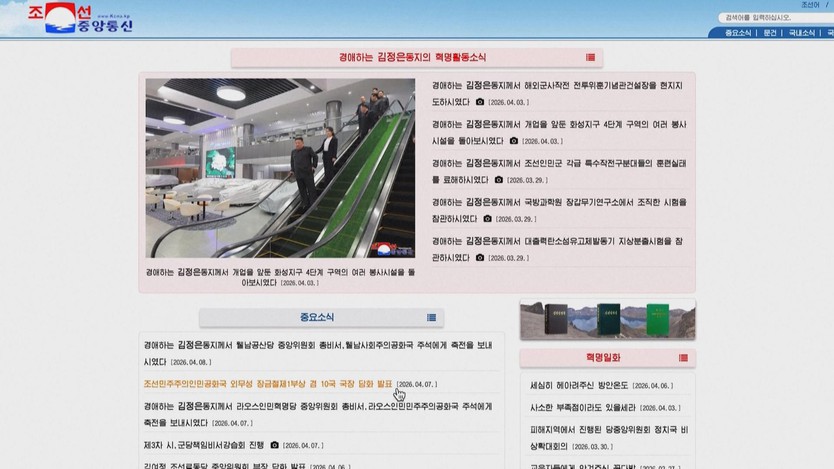Open the 경애하는 김정은동지의 혁명활동소식 section header
Screen dimensions: 834x469
pos(412,57)
